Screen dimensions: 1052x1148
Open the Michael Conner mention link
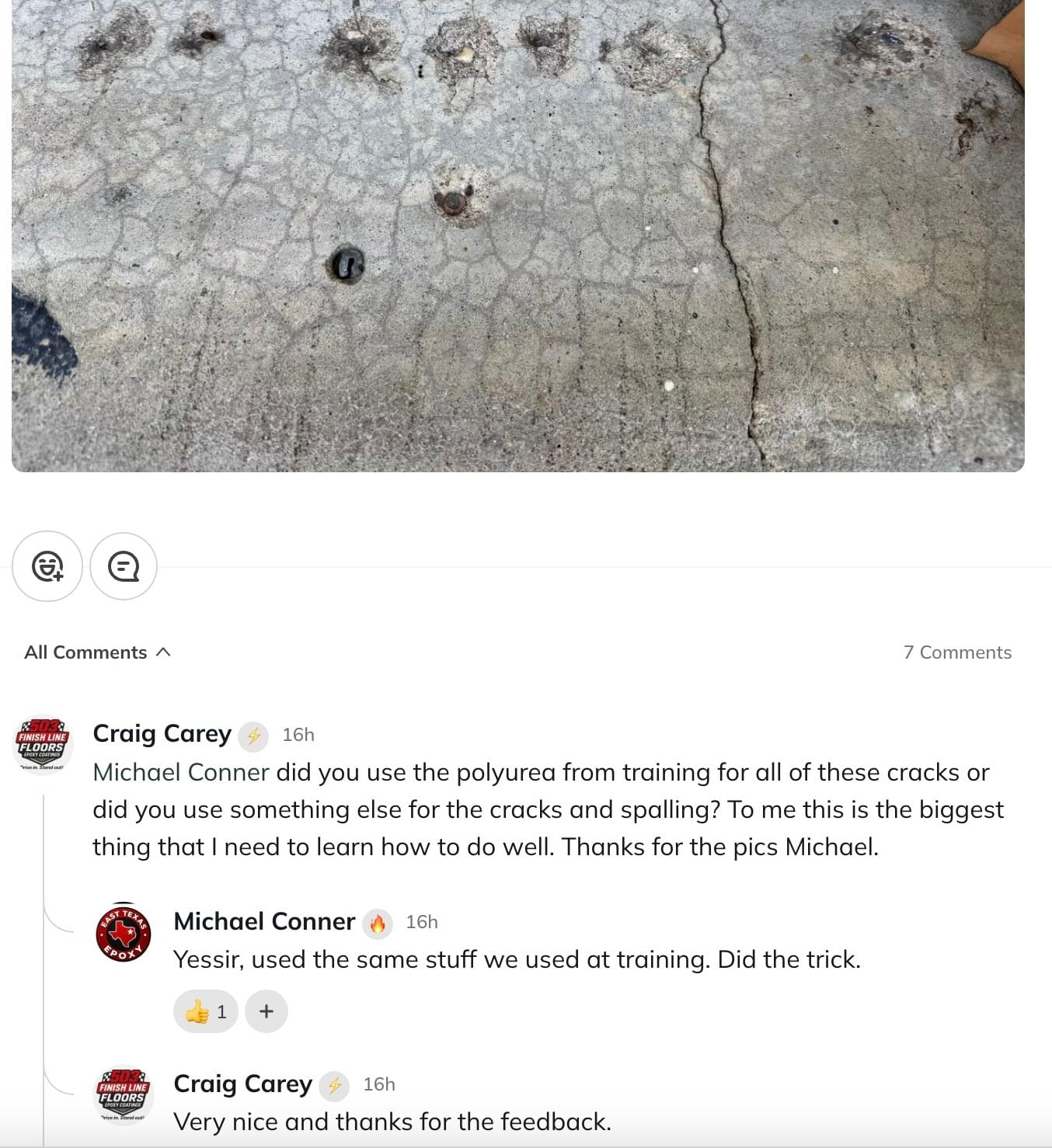pos(181,772)
